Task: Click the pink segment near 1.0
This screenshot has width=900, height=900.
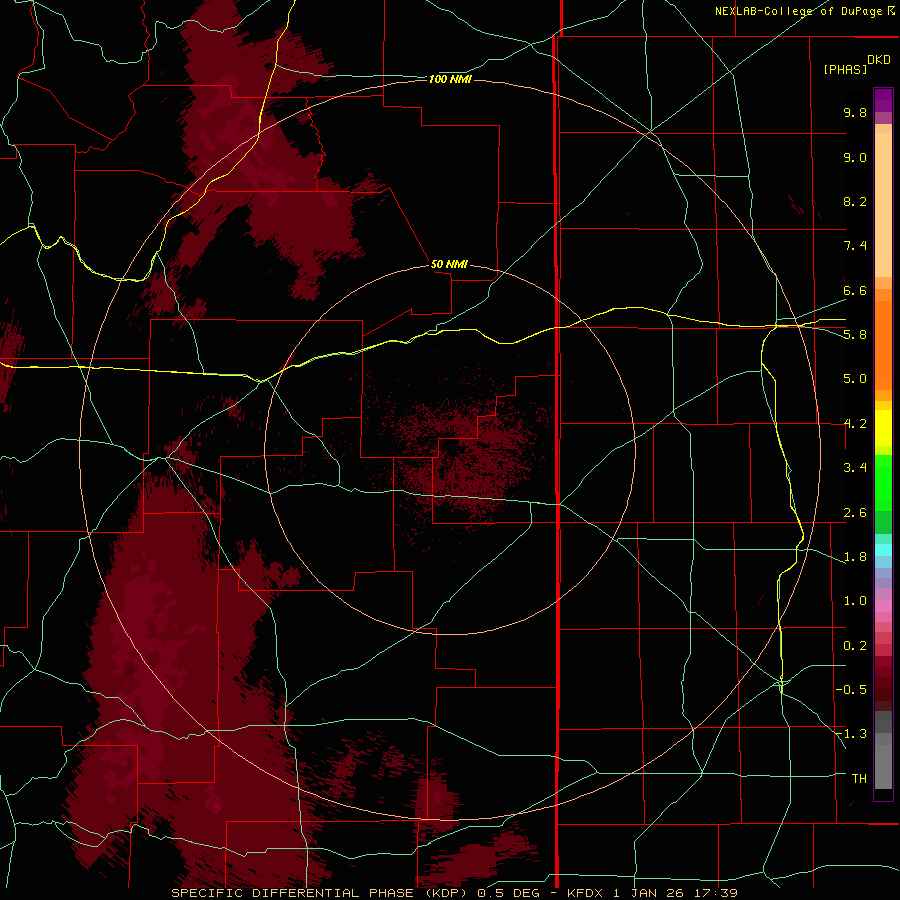Action: [x=883, y=606]
